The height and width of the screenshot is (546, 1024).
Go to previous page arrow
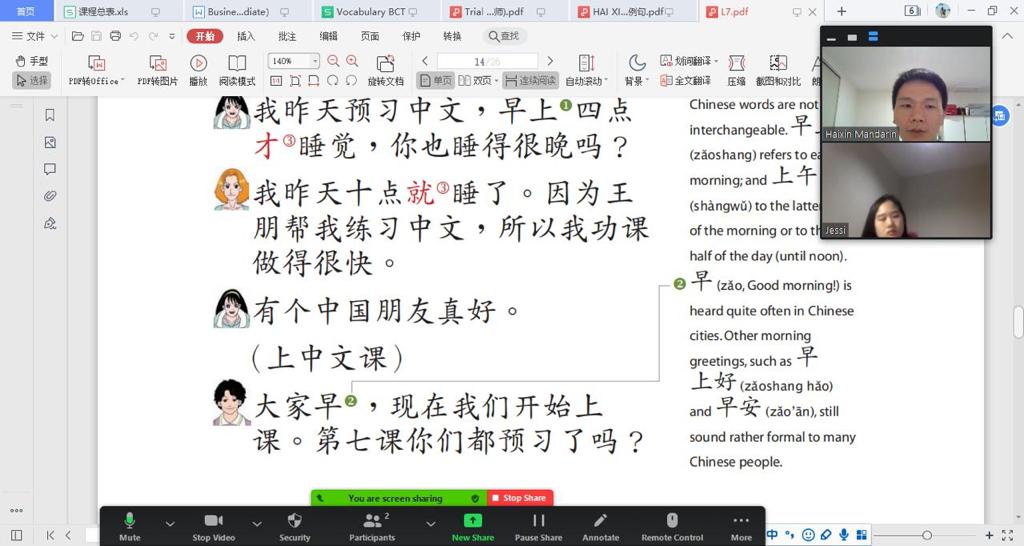[x=425, y=61]
